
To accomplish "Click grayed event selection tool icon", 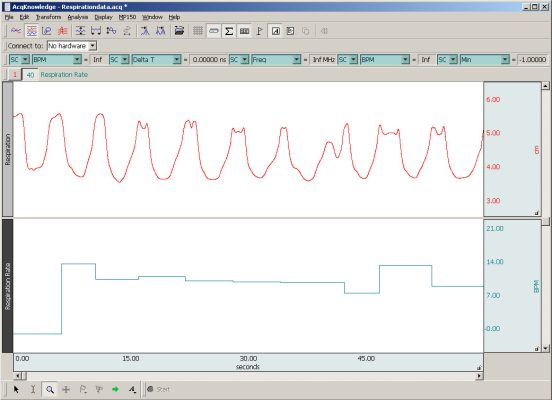I will tap(99, 389).
